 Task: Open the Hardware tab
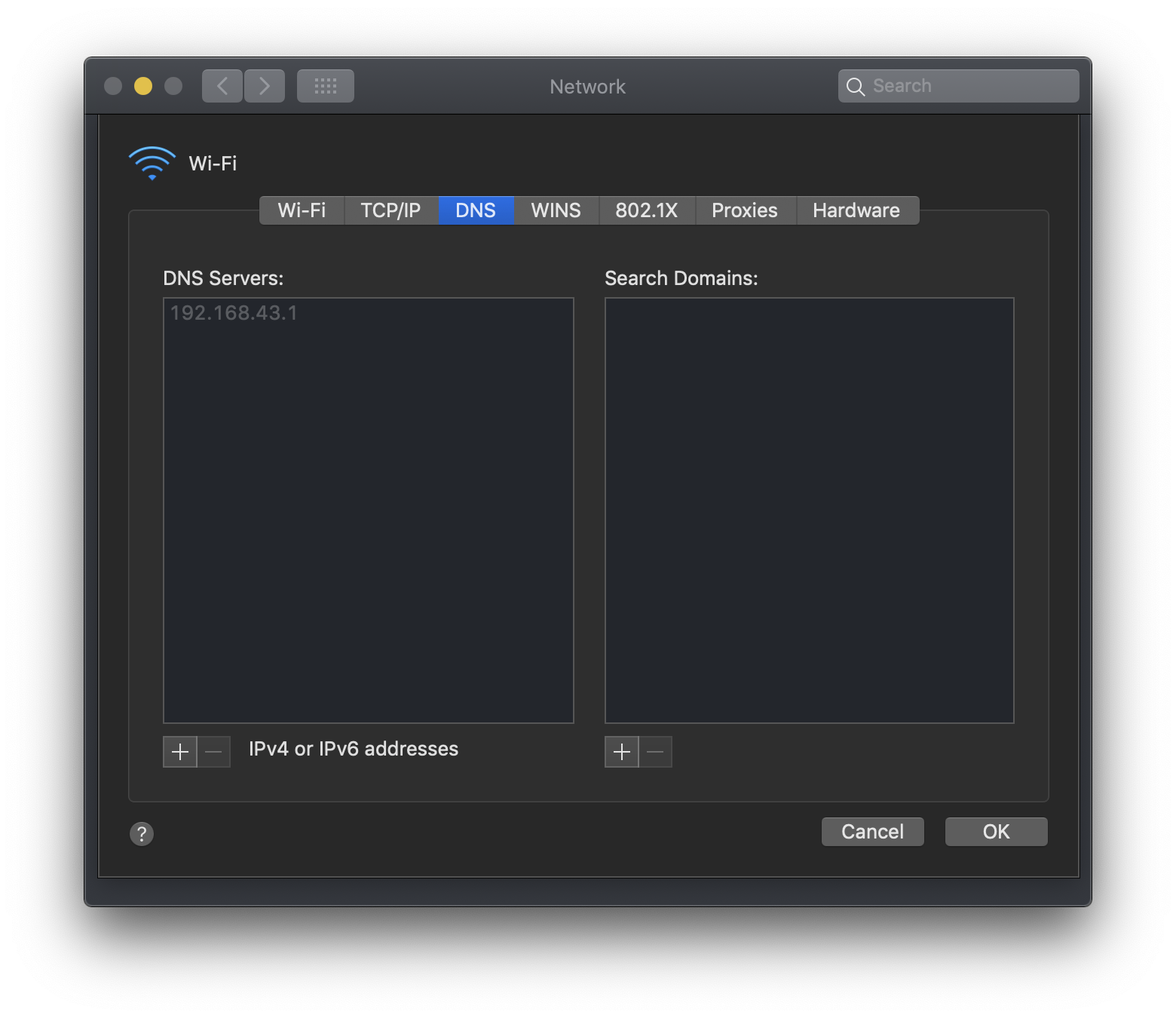pyautogui.click(x=857, y=210)
